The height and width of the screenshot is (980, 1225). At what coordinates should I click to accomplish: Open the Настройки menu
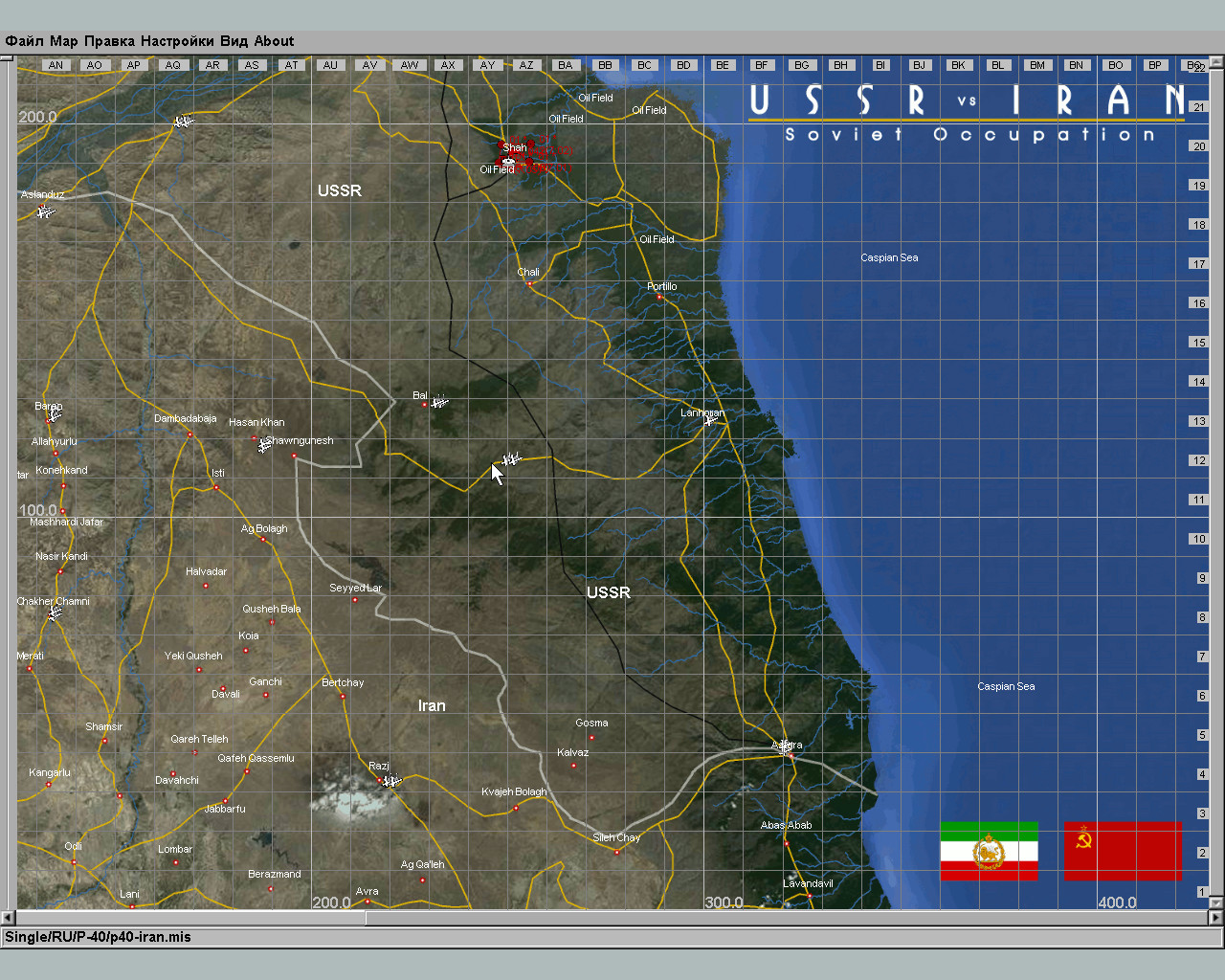point(177,41)
